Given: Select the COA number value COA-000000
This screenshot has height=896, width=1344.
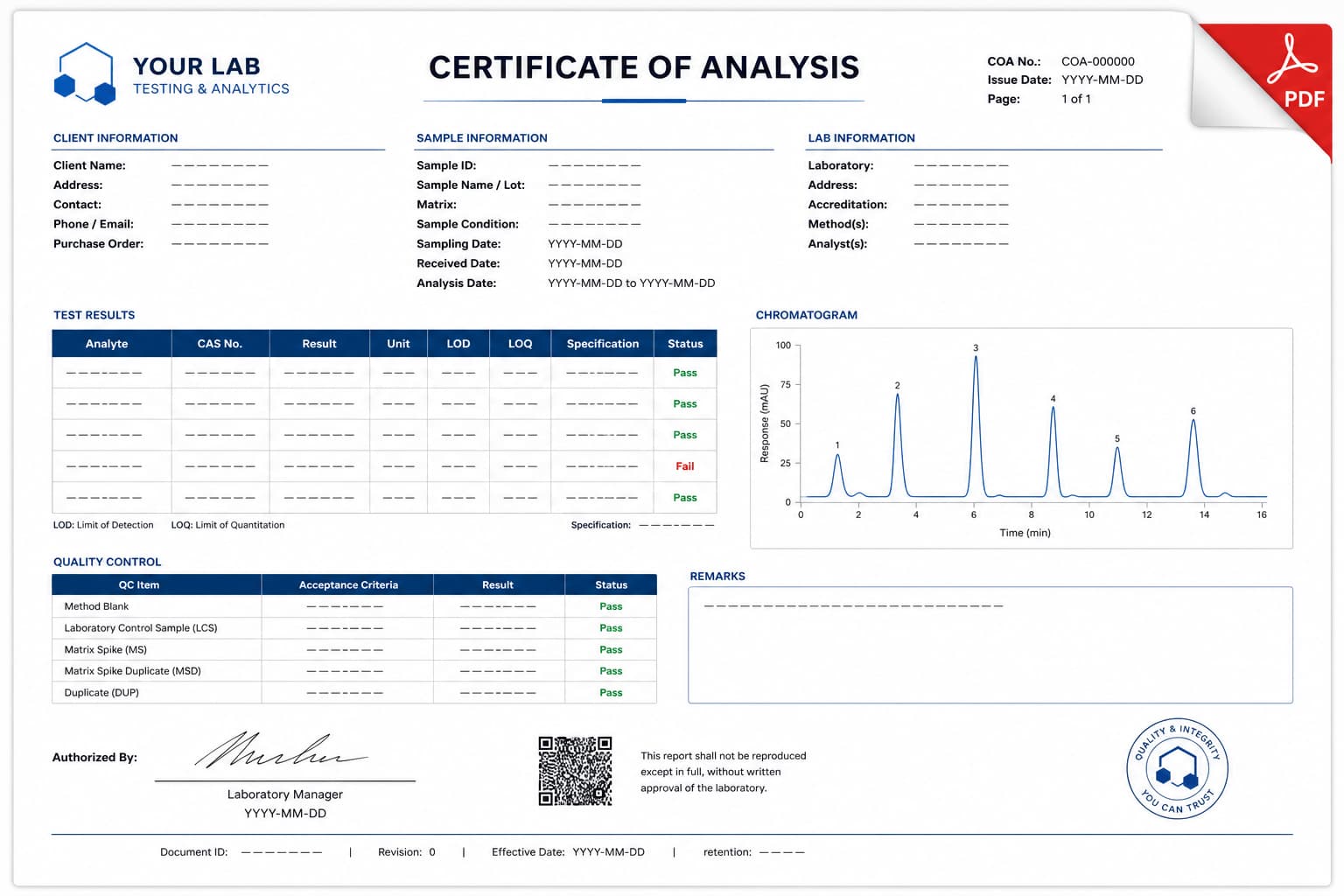Looking at the screenshot, I should [1098, 61].
